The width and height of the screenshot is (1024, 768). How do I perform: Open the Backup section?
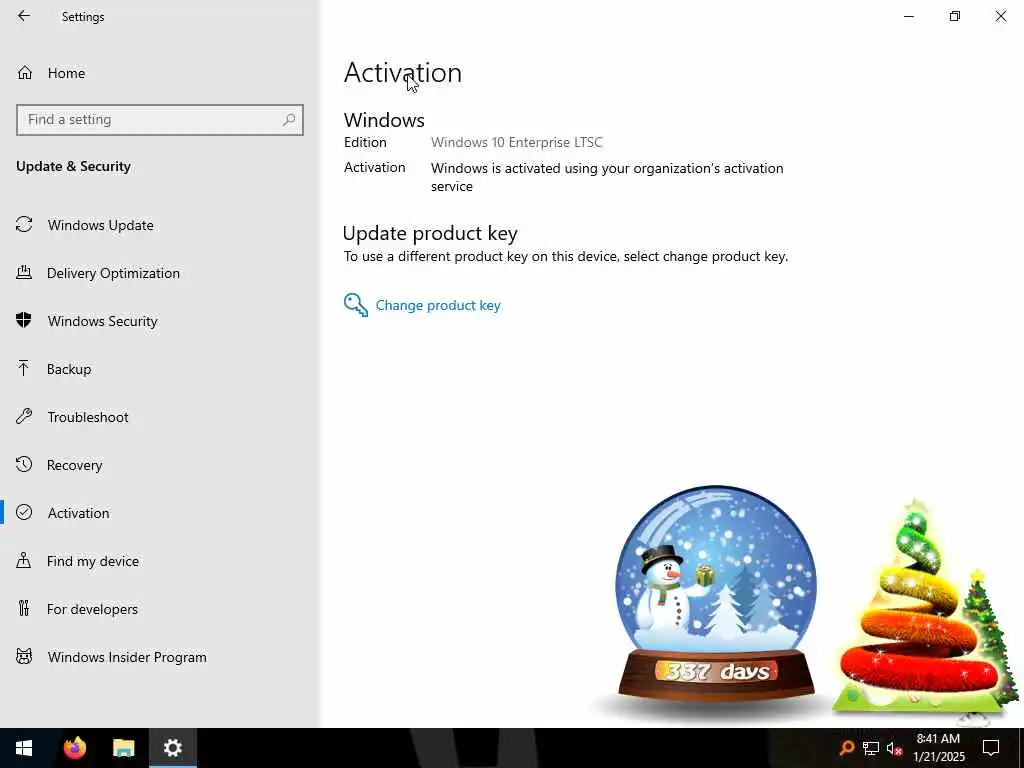point(160,369)
